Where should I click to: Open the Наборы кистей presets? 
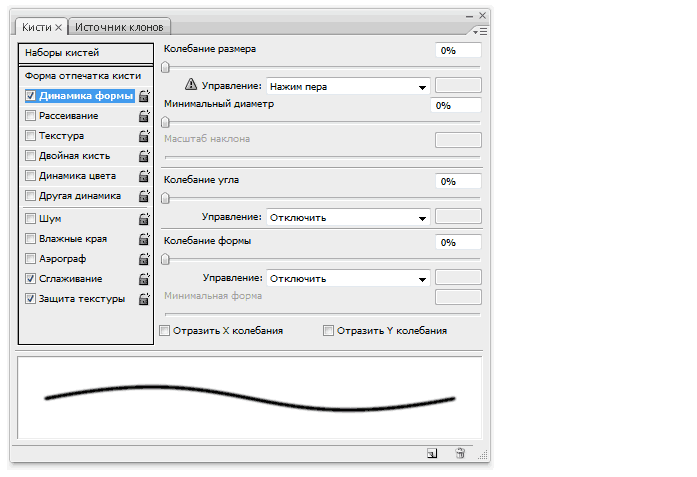tap(85, 53)
